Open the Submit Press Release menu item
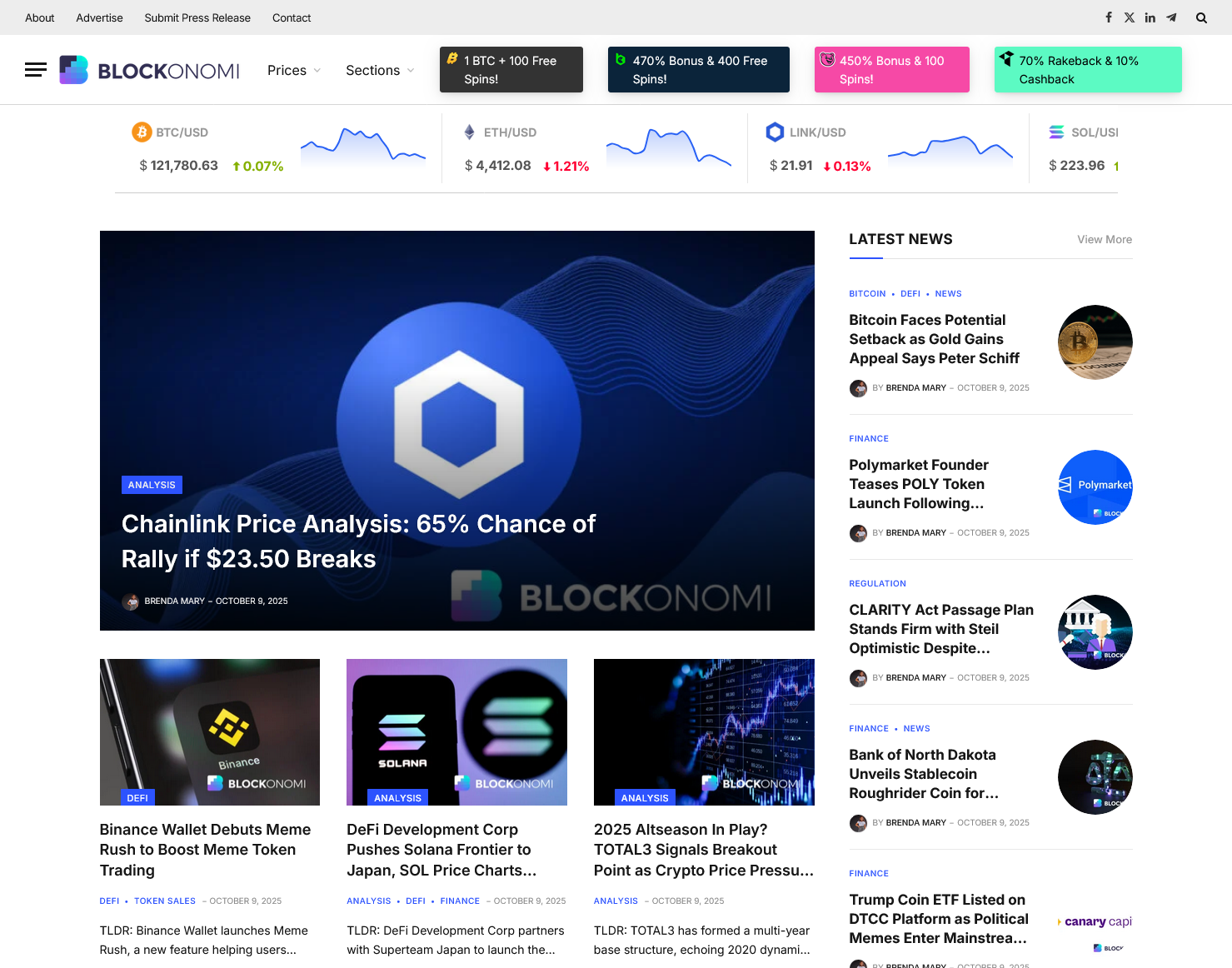 pos(197,17)
